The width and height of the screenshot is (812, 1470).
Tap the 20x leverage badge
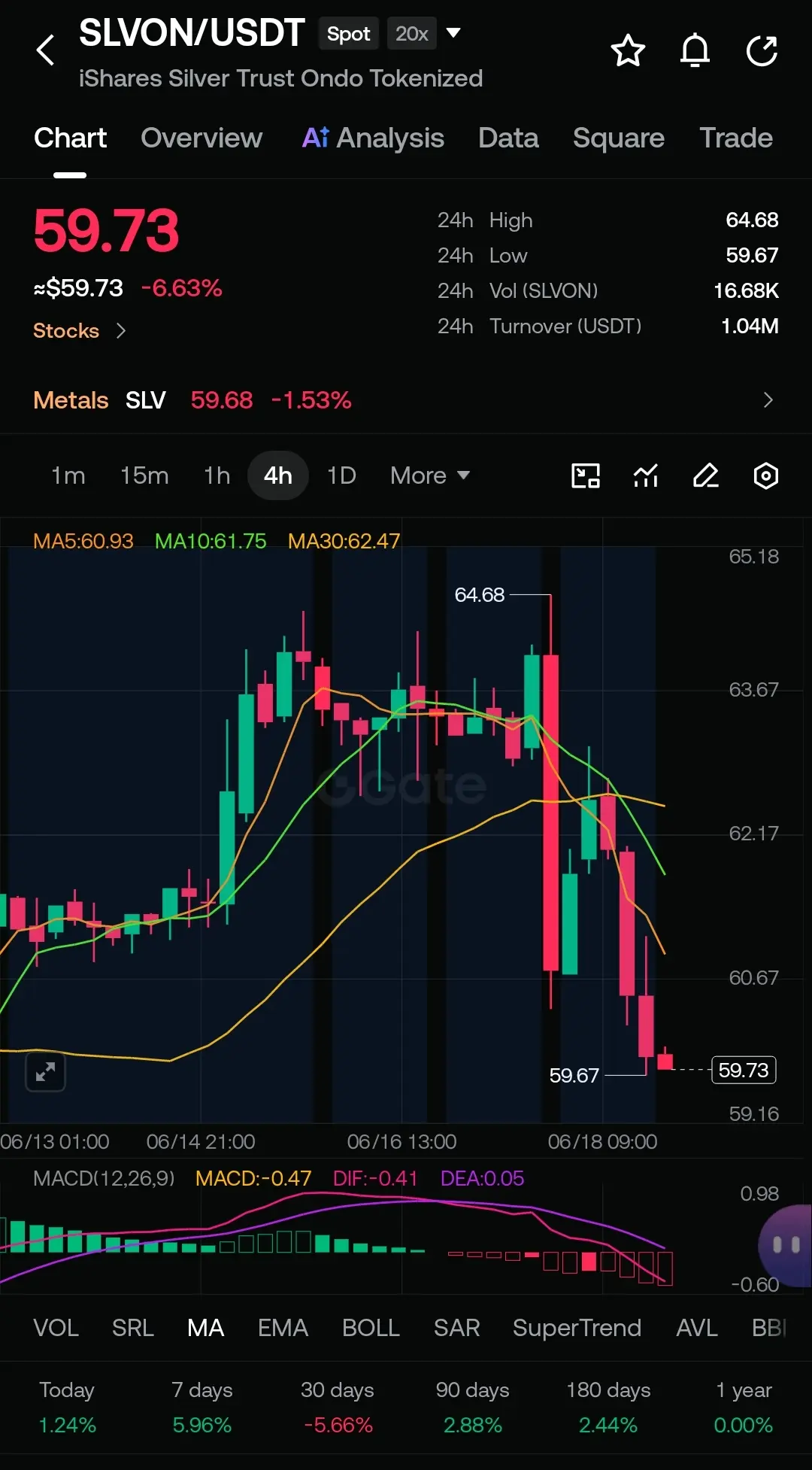[x=412, y=33]
